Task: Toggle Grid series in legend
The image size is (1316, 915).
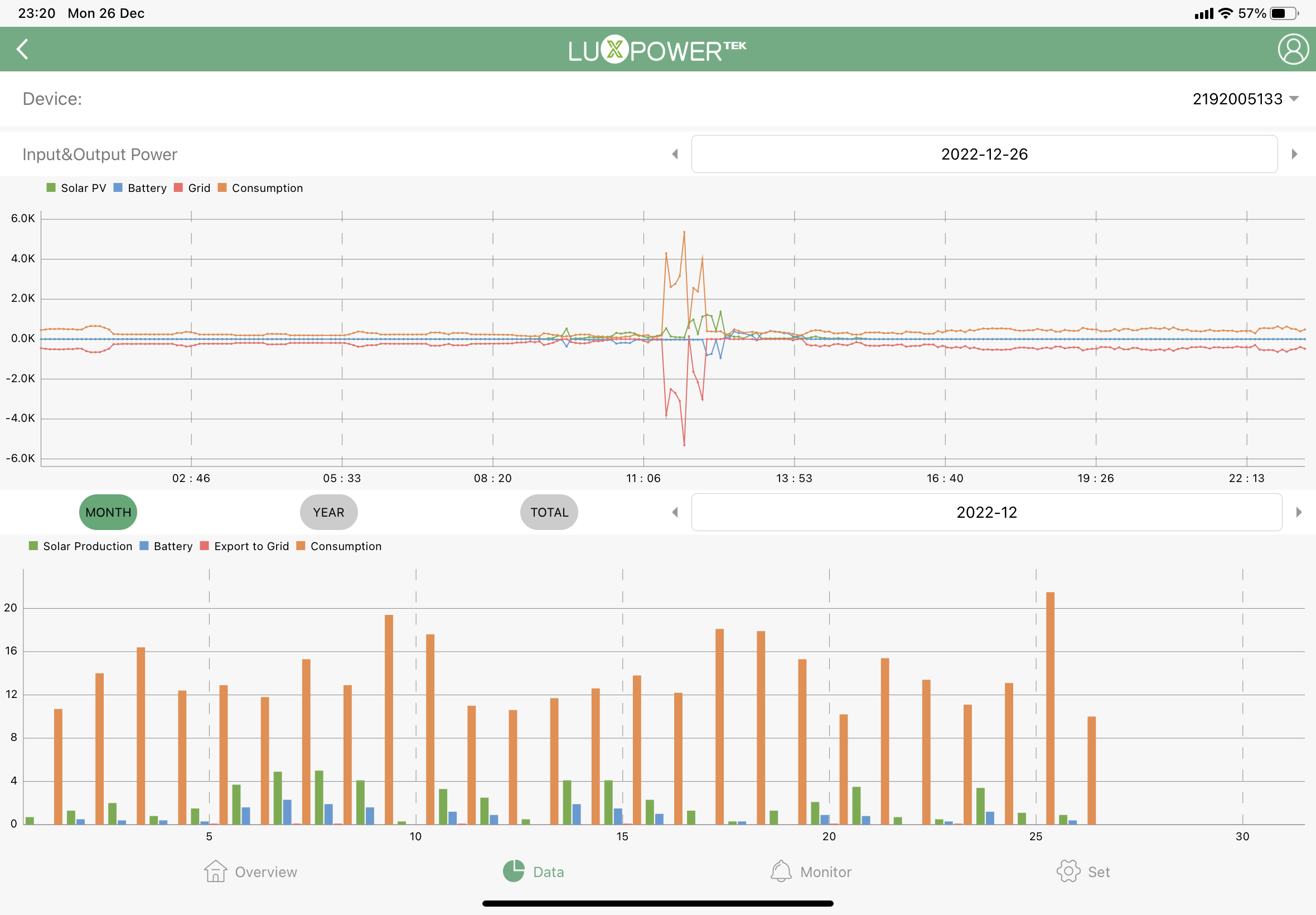Action: [x=192, y=188]
